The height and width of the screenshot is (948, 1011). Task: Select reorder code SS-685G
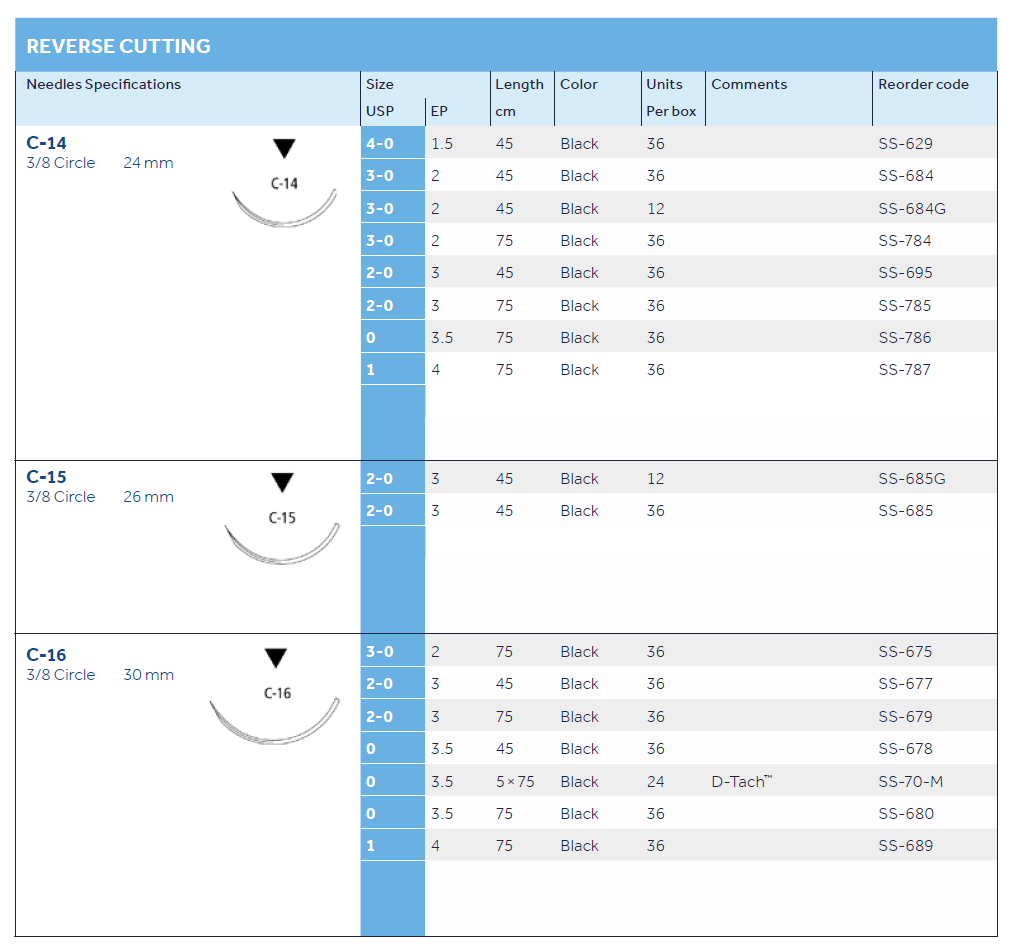(x=911, y=479)
